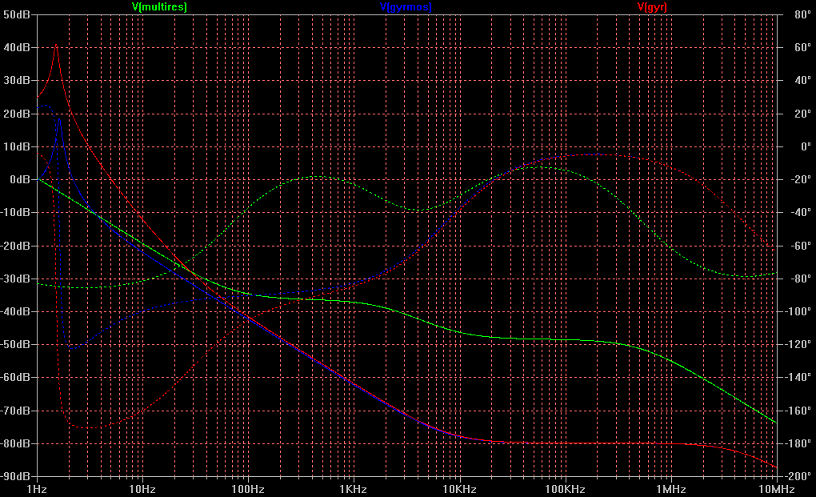Click the -90dB magnitude axis label
The width and height of the screenshot is (816, 497).
click(x=16, y=476)
